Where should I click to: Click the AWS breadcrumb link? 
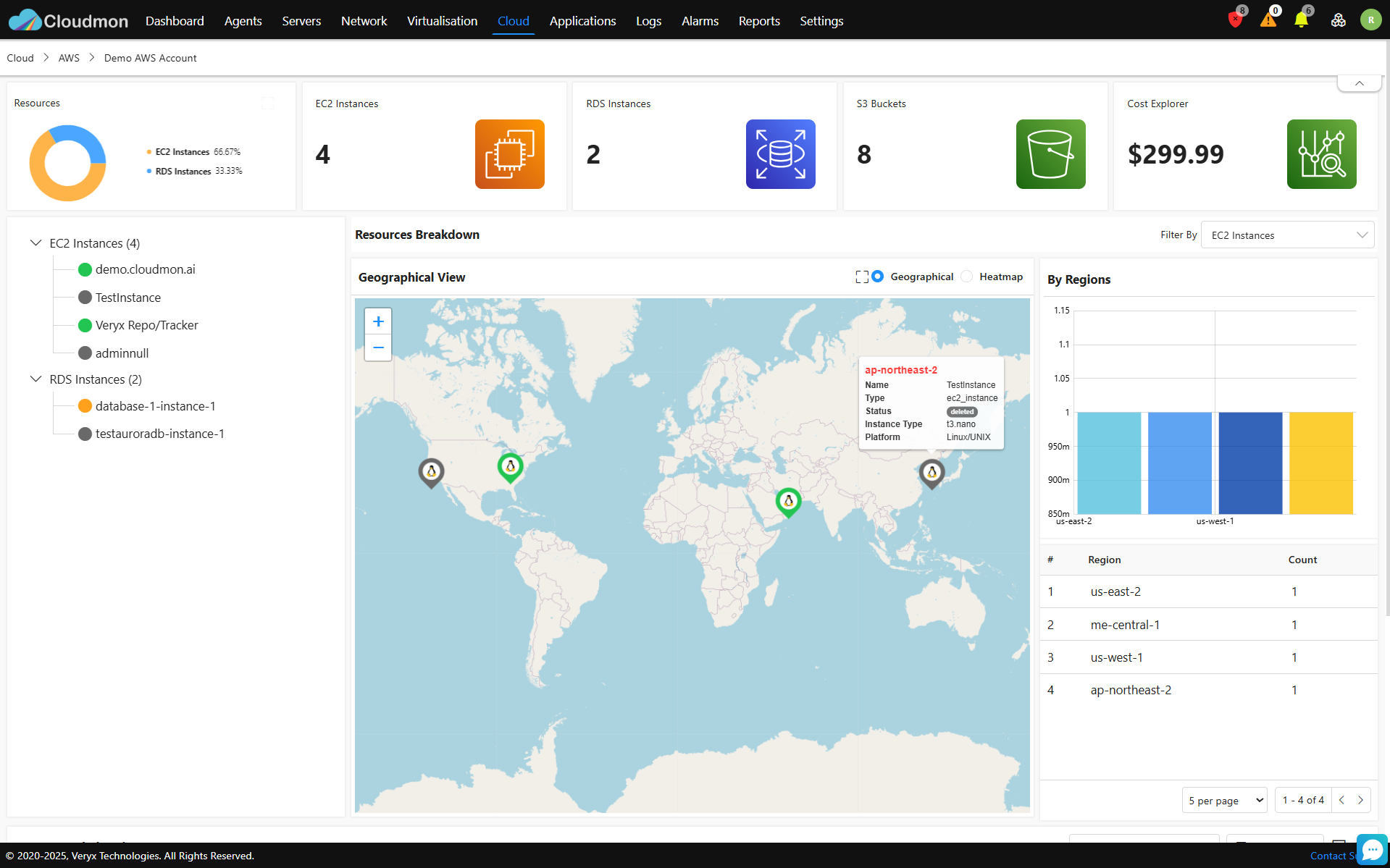[x=69, y=58]
